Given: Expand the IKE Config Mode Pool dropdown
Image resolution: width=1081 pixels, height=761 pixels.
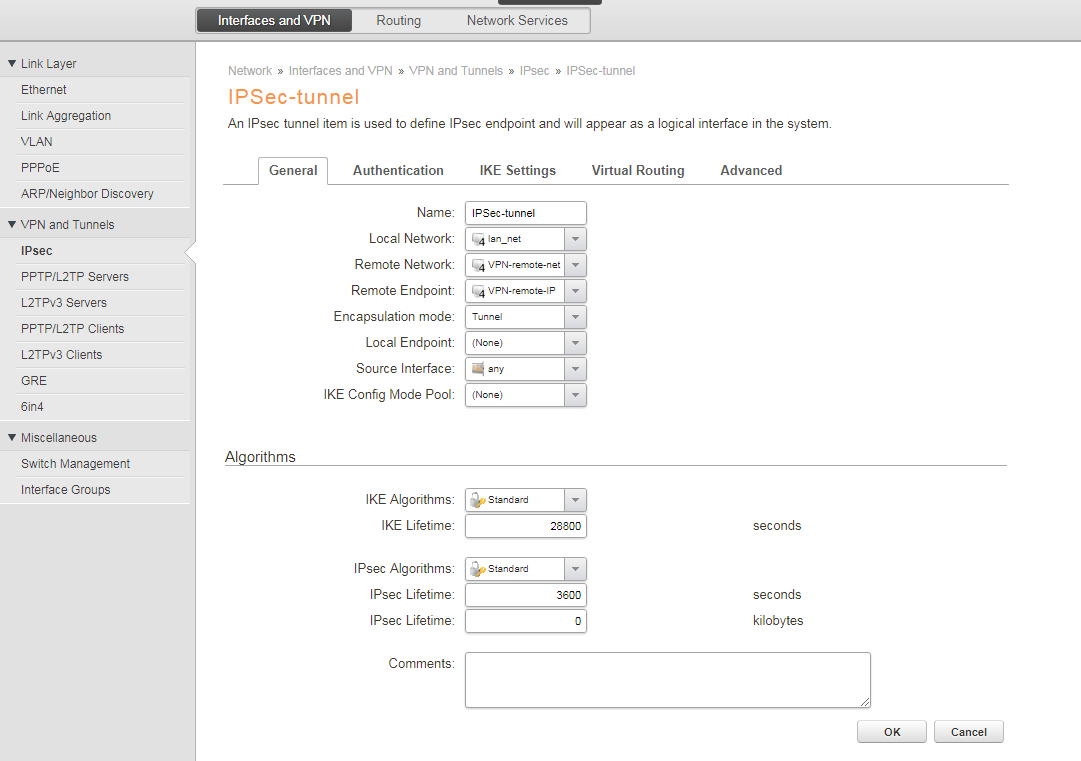Looking at the screenshot, I should click(x=575, y=395).
